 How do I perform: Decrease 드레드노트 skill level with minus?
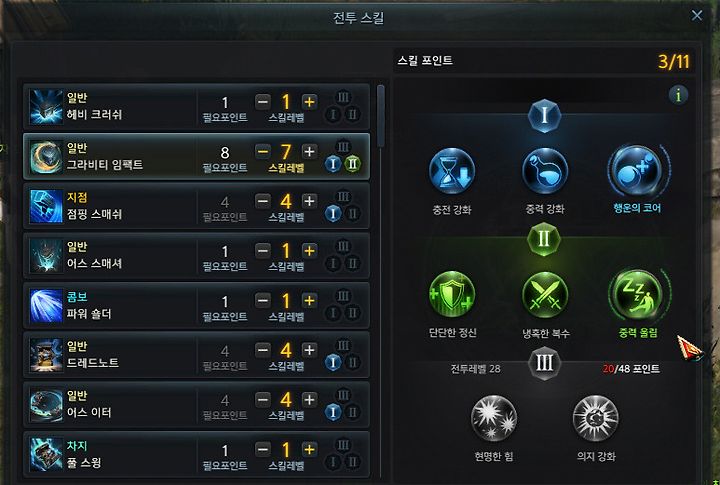pos(263,350)
